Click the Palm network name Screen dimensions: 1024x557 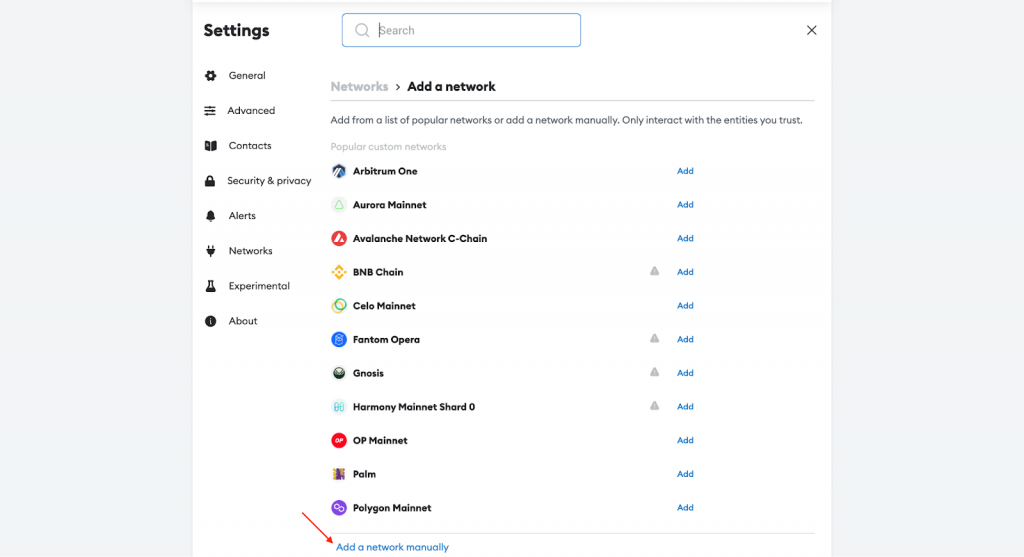(x=364, y=474)
